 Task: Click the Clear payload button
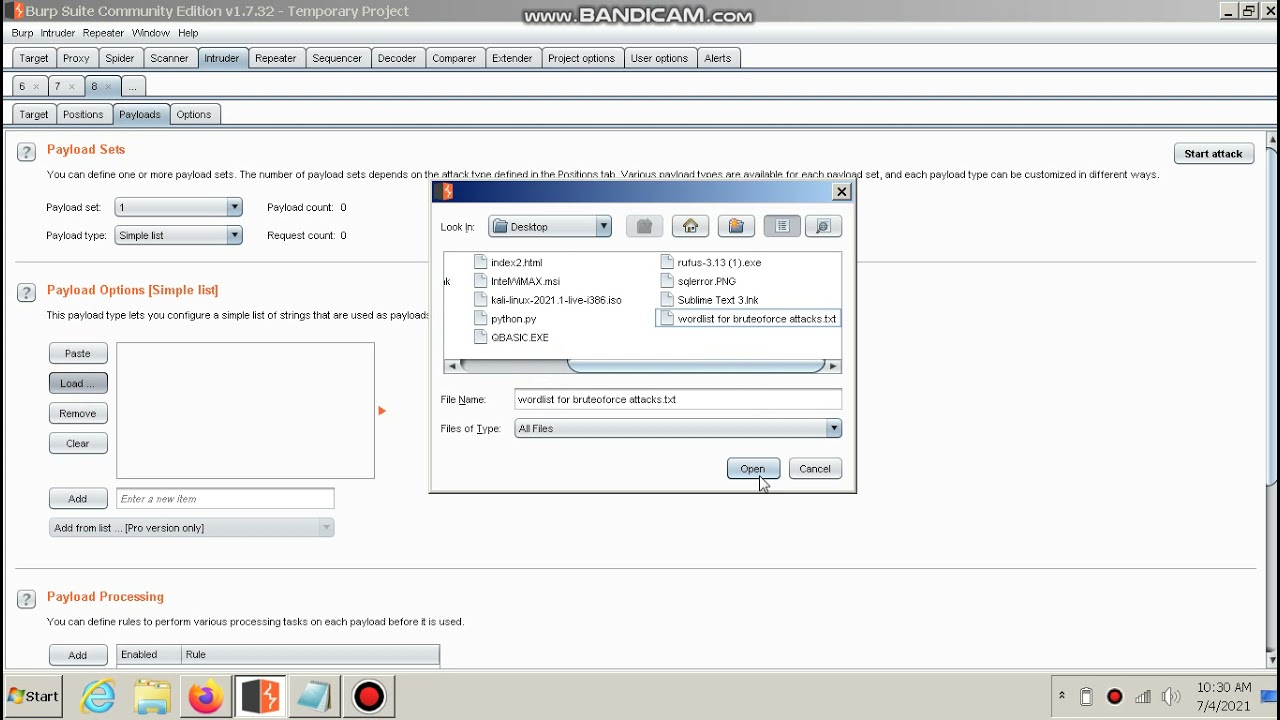coord(78,443)
